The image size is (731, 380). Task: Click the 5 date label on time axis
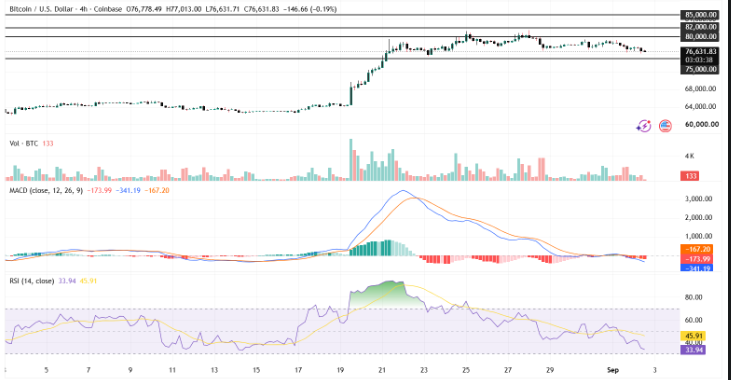point(46,370)
